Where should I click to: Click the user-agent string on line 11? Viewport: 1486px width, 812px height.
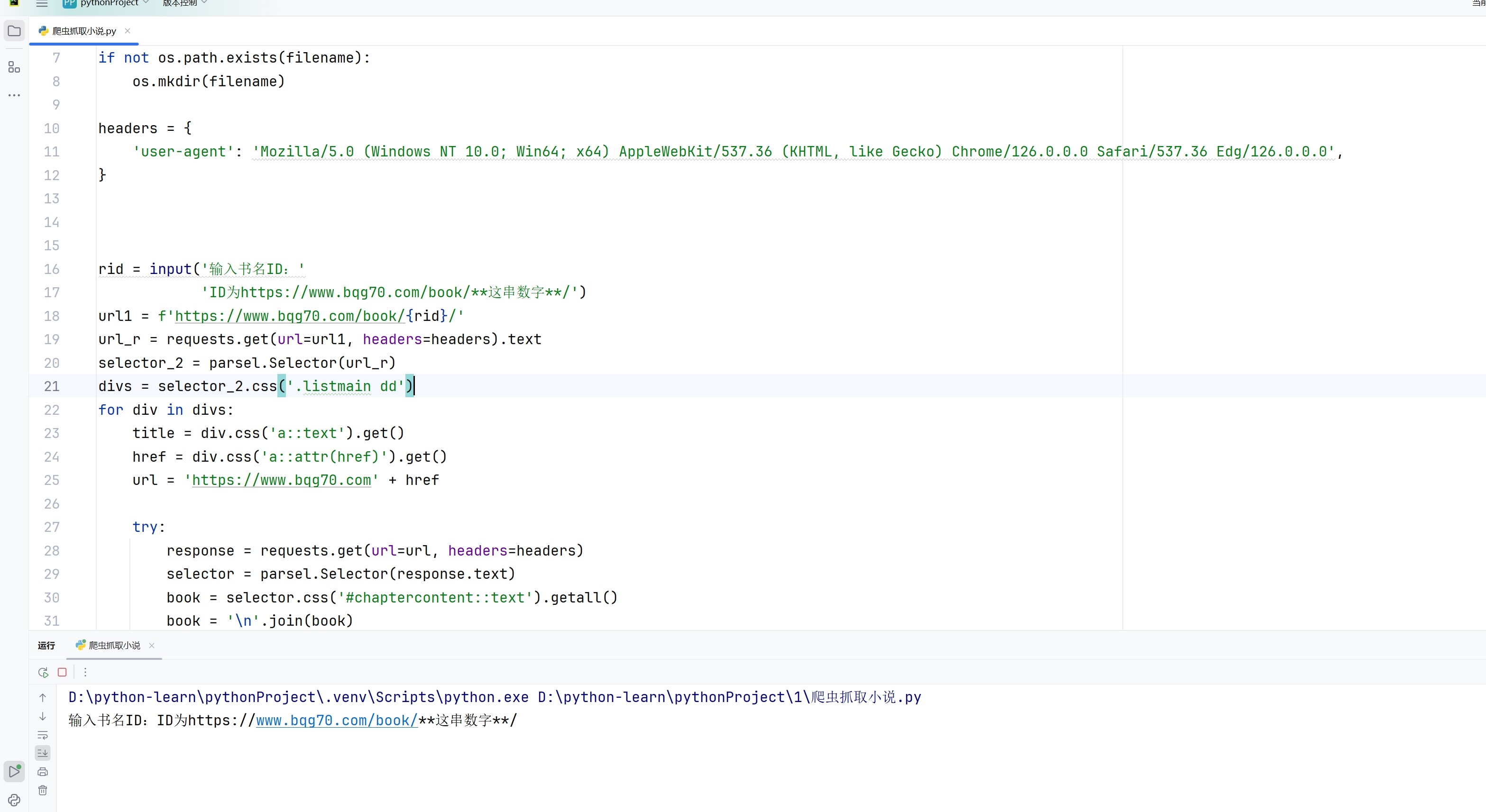pos(794,152)
